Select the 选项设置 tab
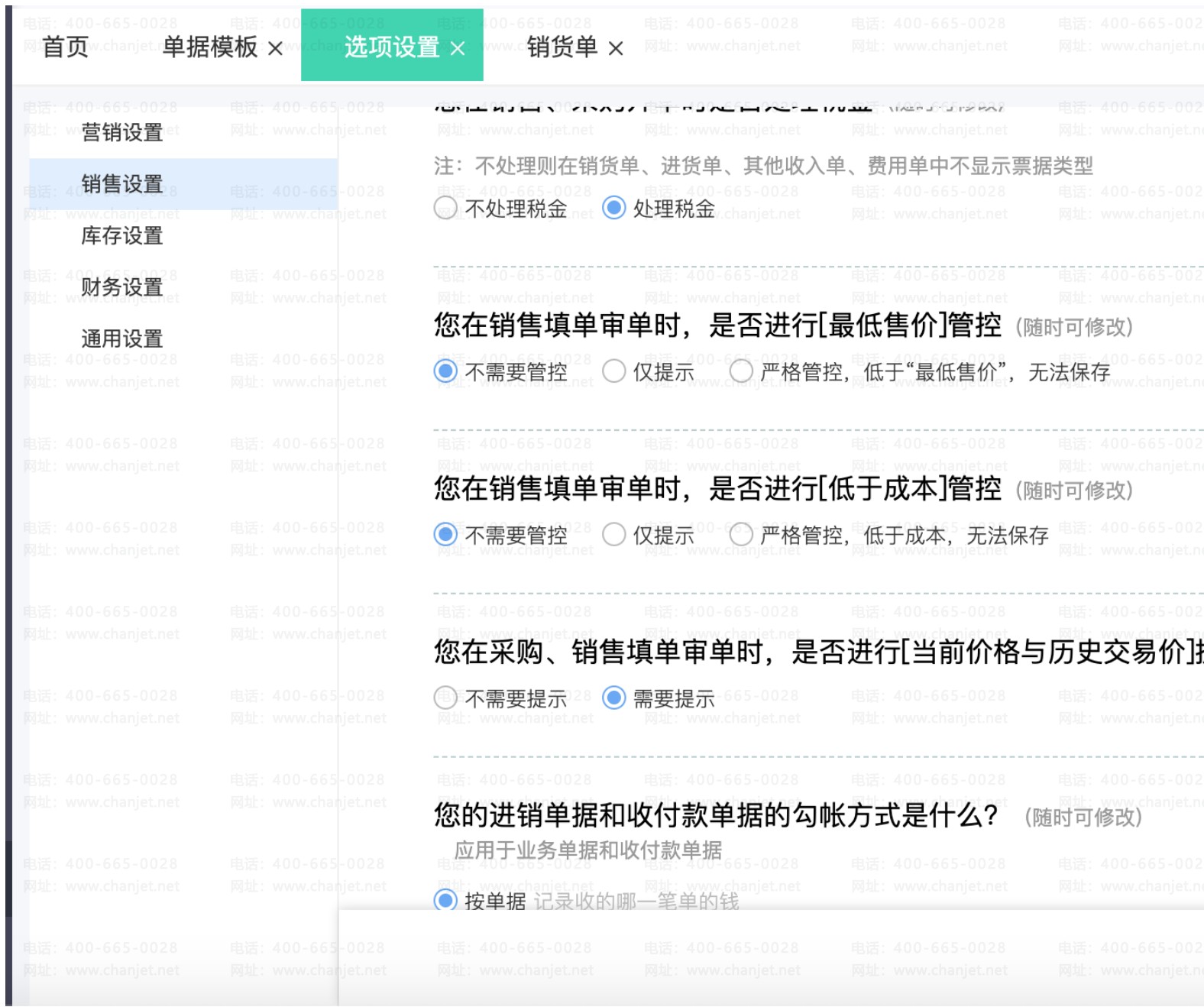This screenshot has width=1204, height=1007. [x=391, y=47]
